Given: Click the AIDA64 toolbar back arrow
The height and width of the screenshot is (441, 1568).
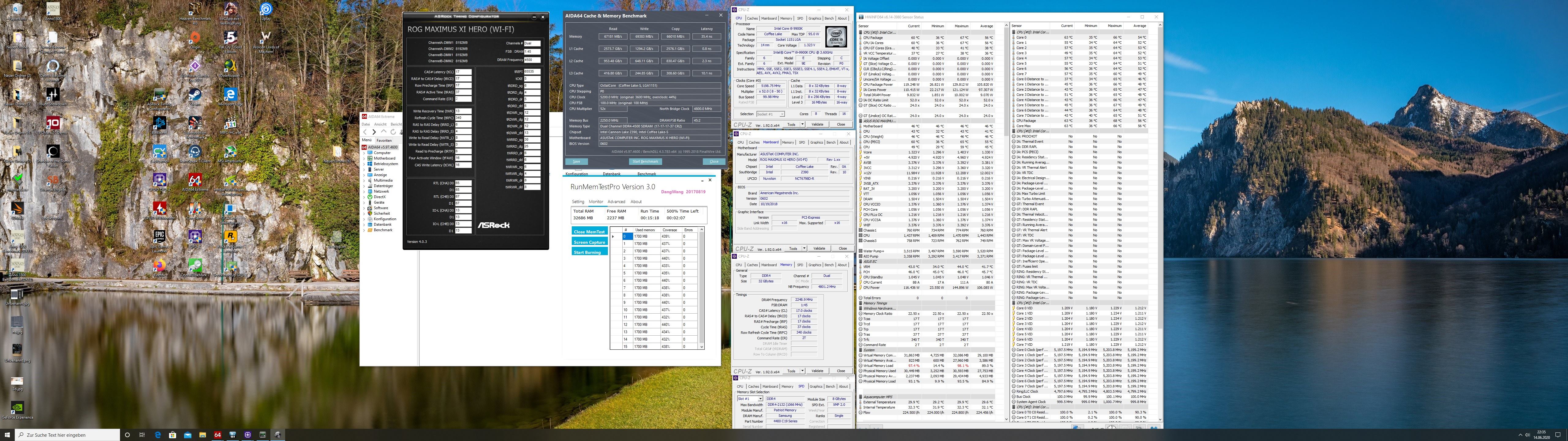Looking at the screenshot, I should pyautogui.click(x=365, y=132).
